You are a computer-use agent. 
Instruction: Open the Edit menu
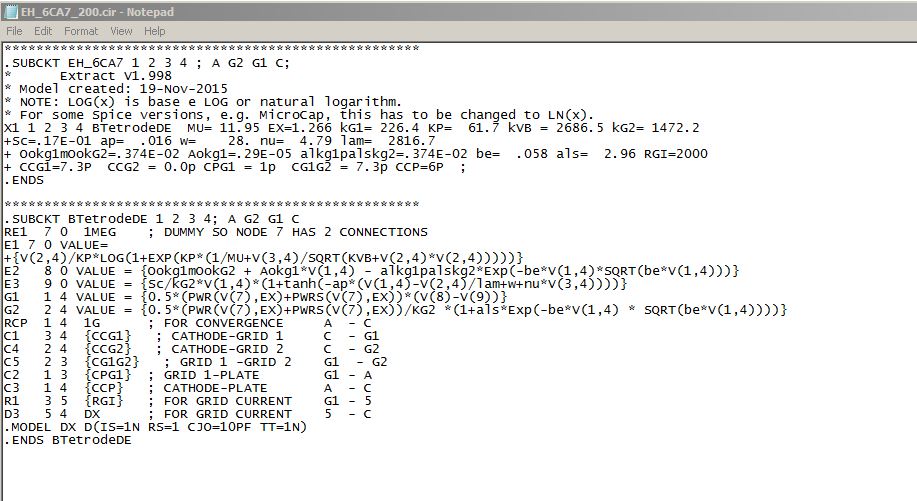43,31
